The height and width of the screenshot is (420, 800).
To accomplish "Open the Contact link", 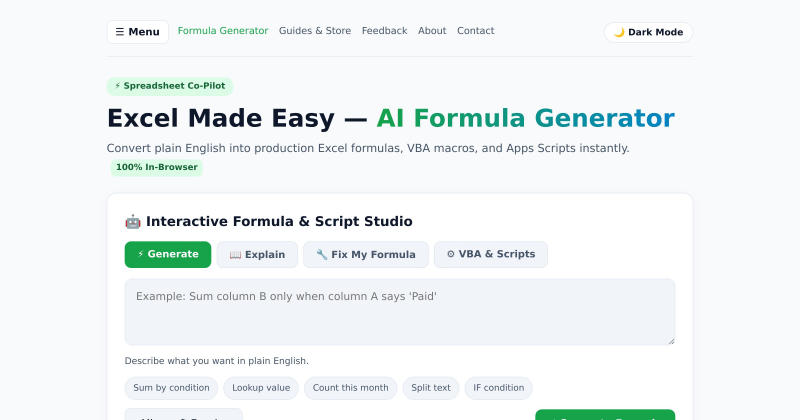I will pos(476,31).
